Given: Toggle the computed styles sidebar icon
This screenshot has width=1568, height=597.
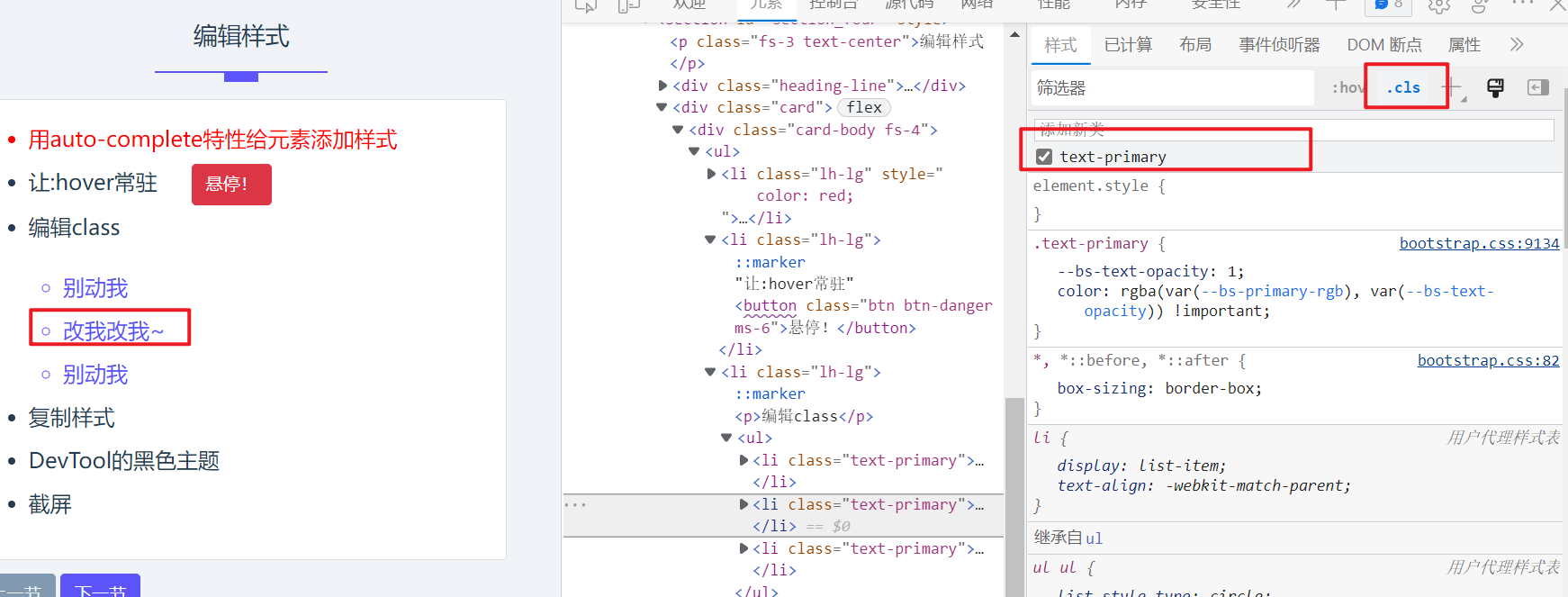Looking at the screenshot, I should 1537,87.
